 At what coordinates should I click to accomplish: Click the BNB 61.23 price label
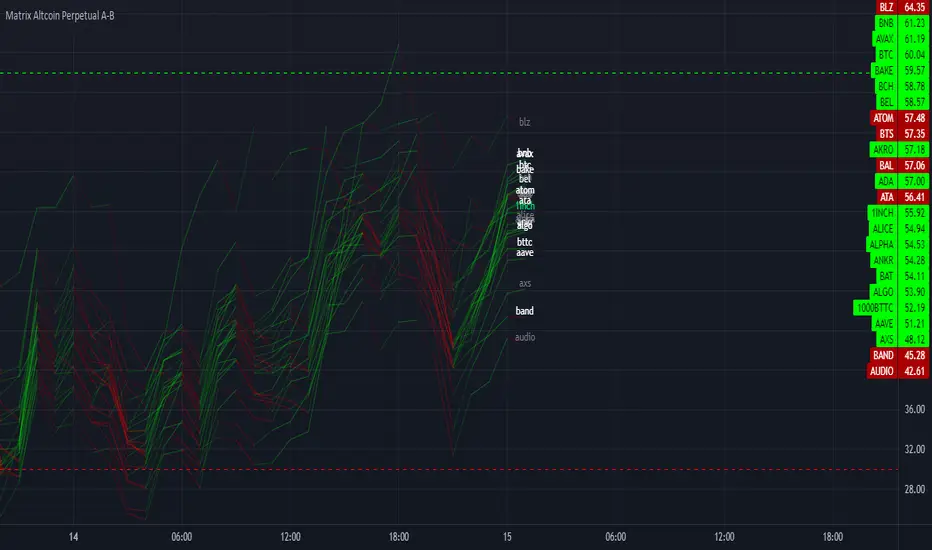(902, 23)
